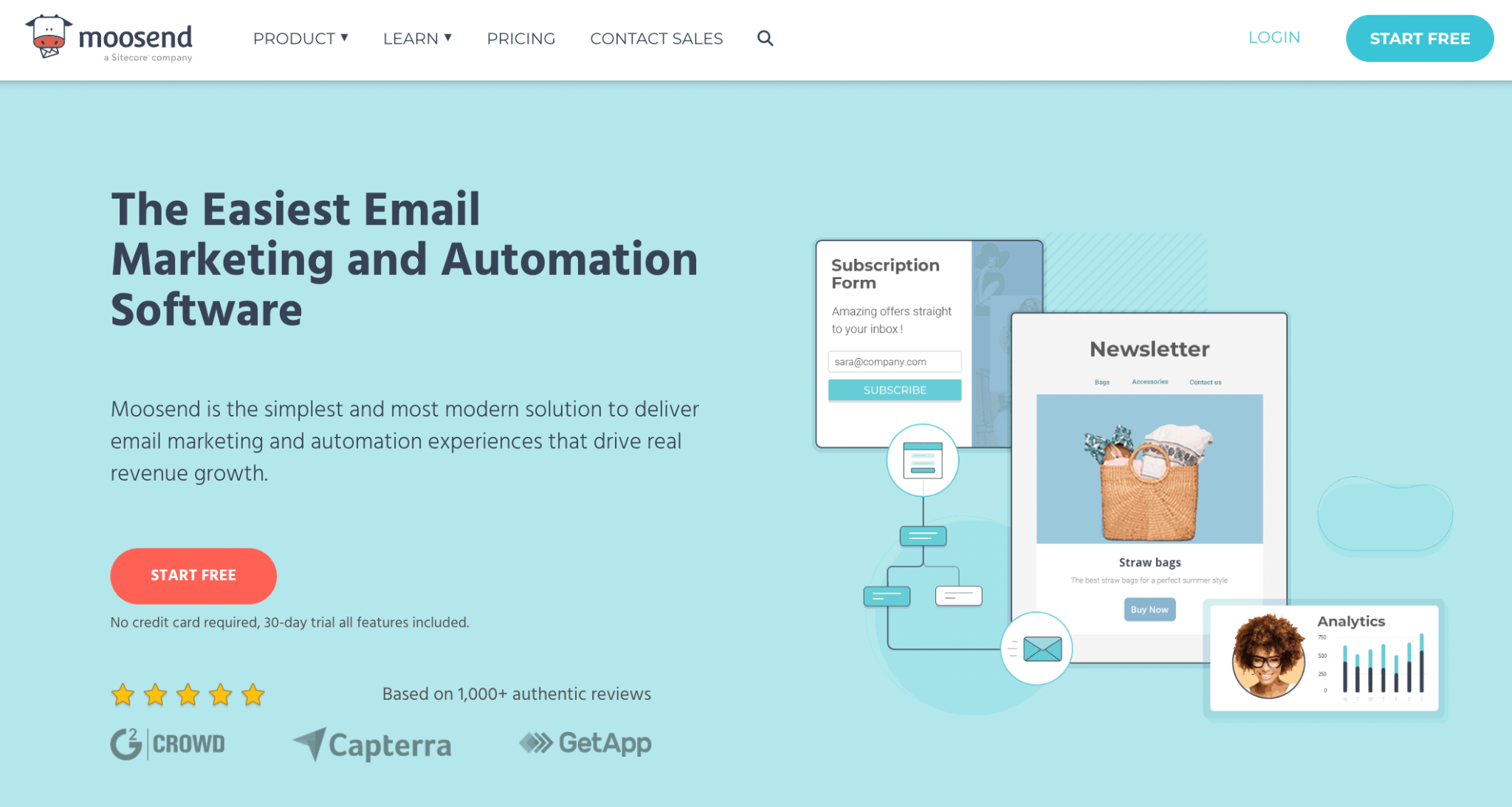Click the red START FREE hero button
The width and height of the screenshot is (1512, 807).
192,575
